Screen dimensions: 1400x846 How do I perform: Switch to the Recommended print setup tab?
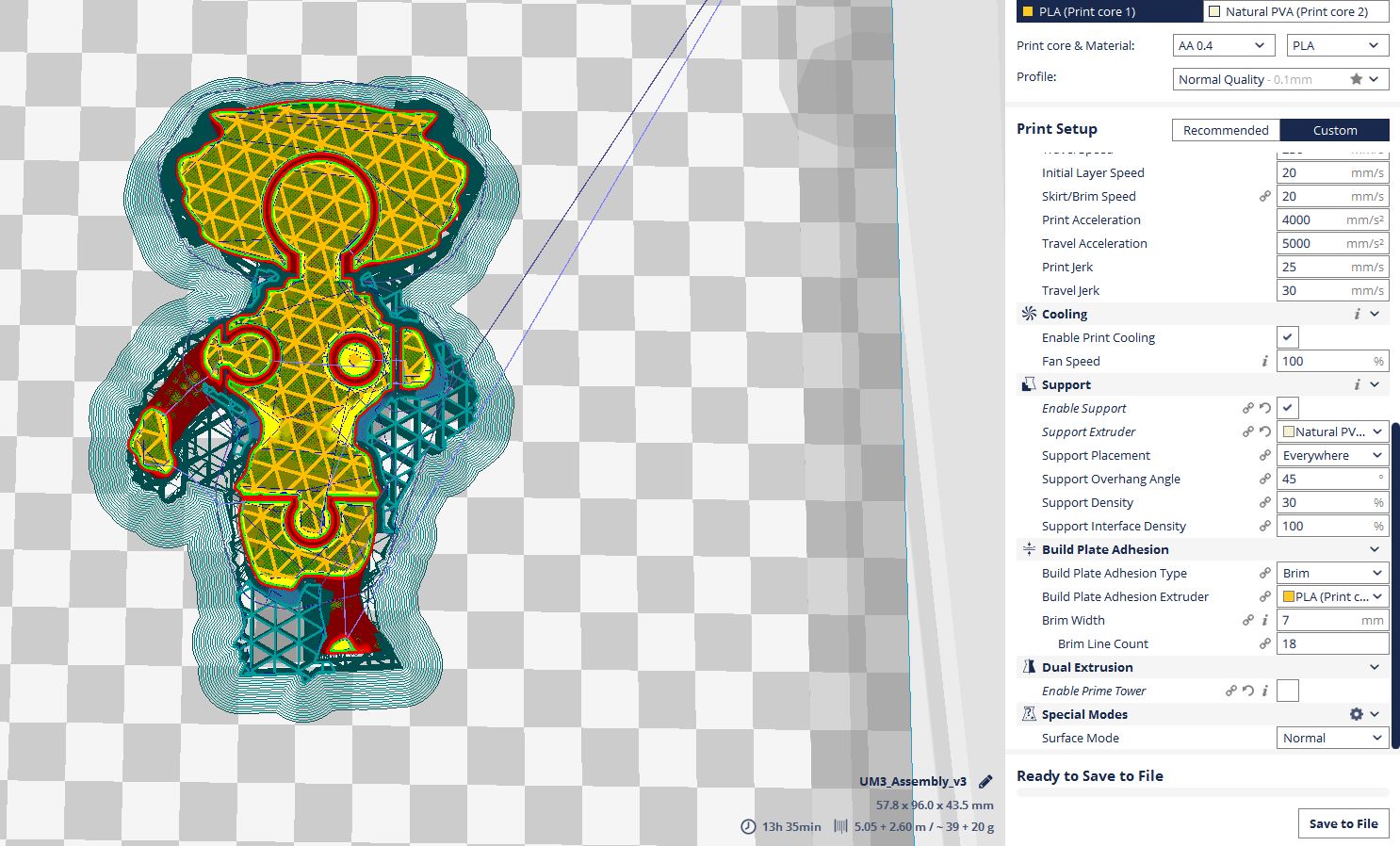(1226, 130)
